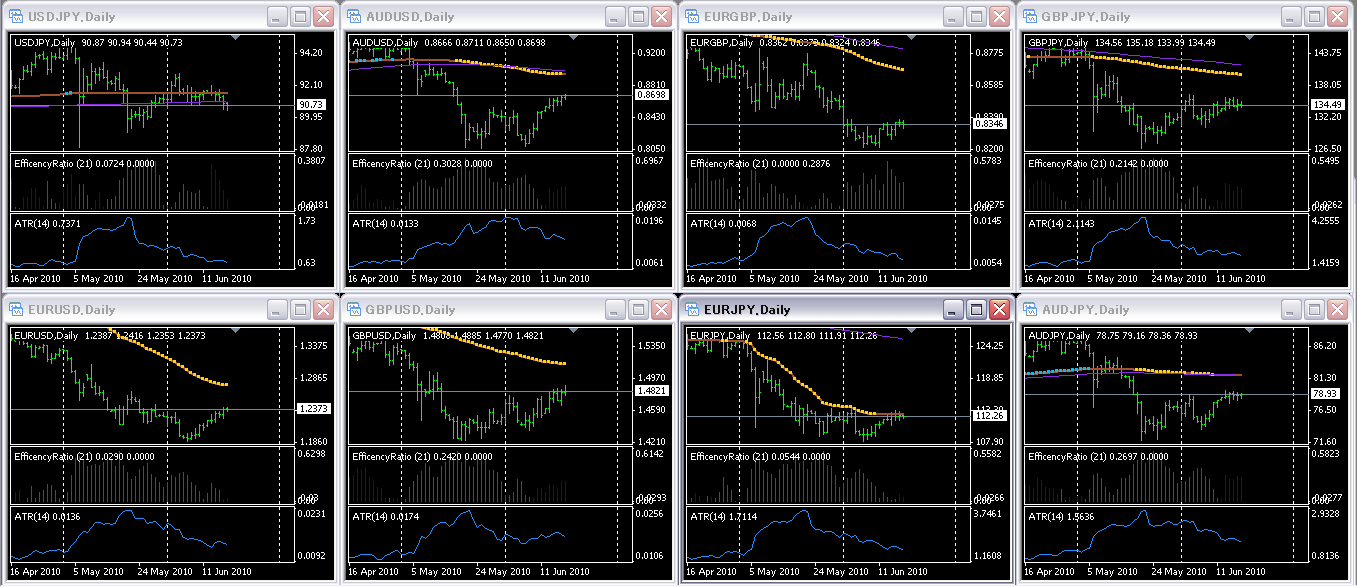The image size is (1357, 587).
Task: Close the AUDUSD,Daily chart window
Action: point(662,17)
